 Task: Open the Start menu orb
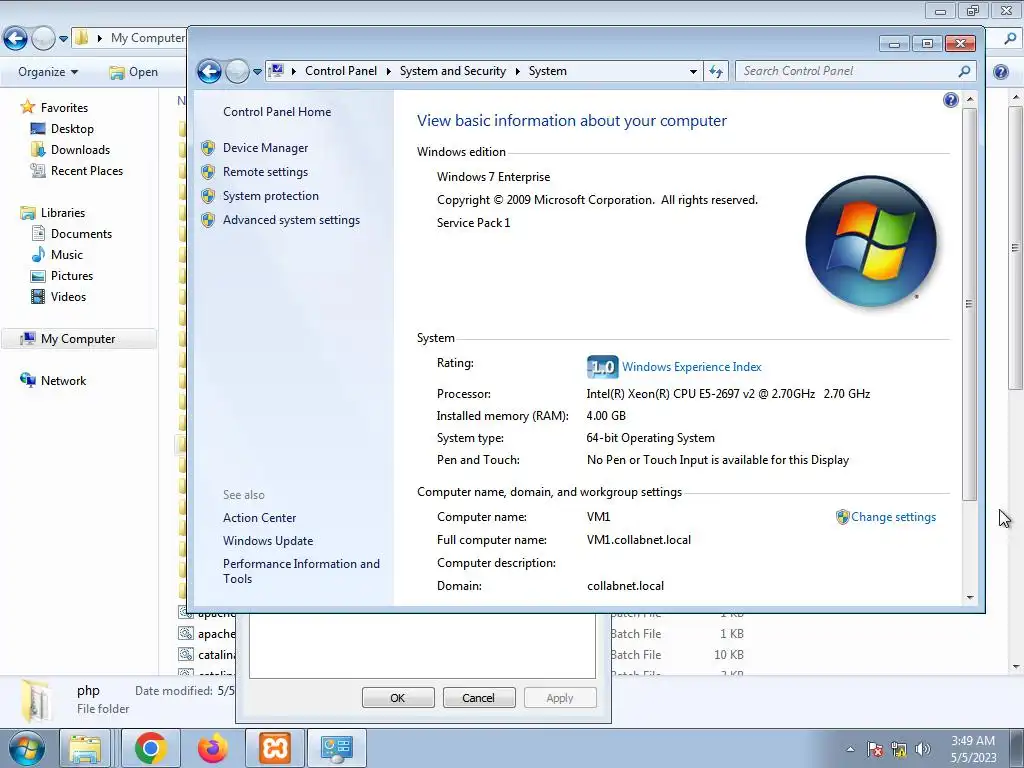[x=26, y=748]
